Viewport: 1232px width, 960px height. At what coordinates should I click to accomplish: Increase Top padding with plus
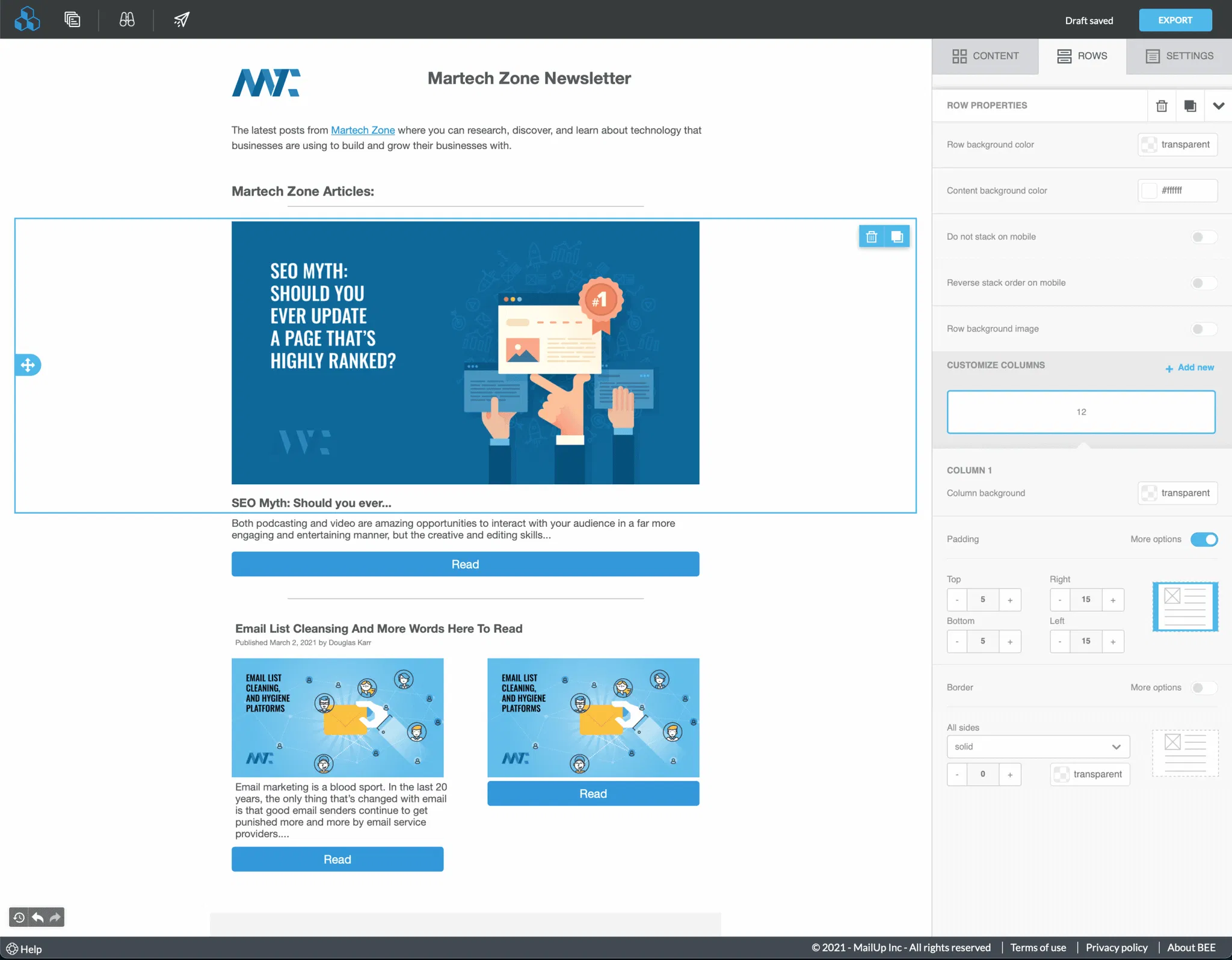(1010, 600)
